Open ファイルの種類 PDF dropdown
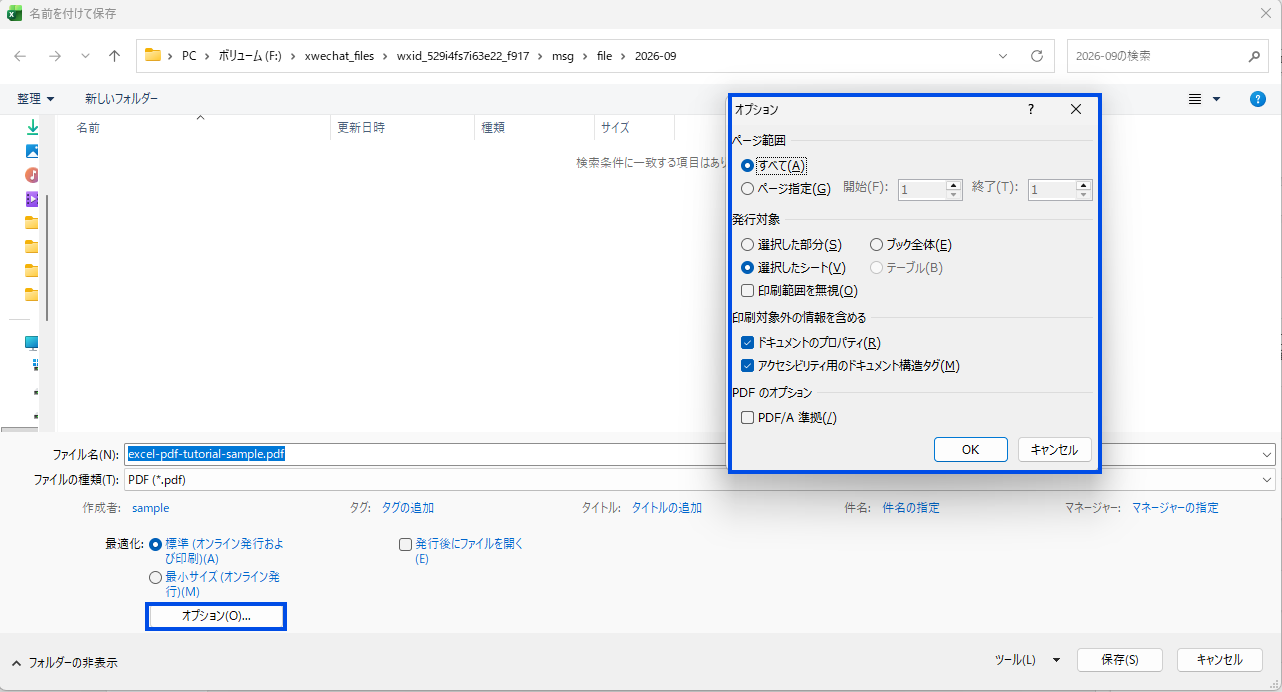The width and height of the screenshot is (1282, 692). [1267, 479]
